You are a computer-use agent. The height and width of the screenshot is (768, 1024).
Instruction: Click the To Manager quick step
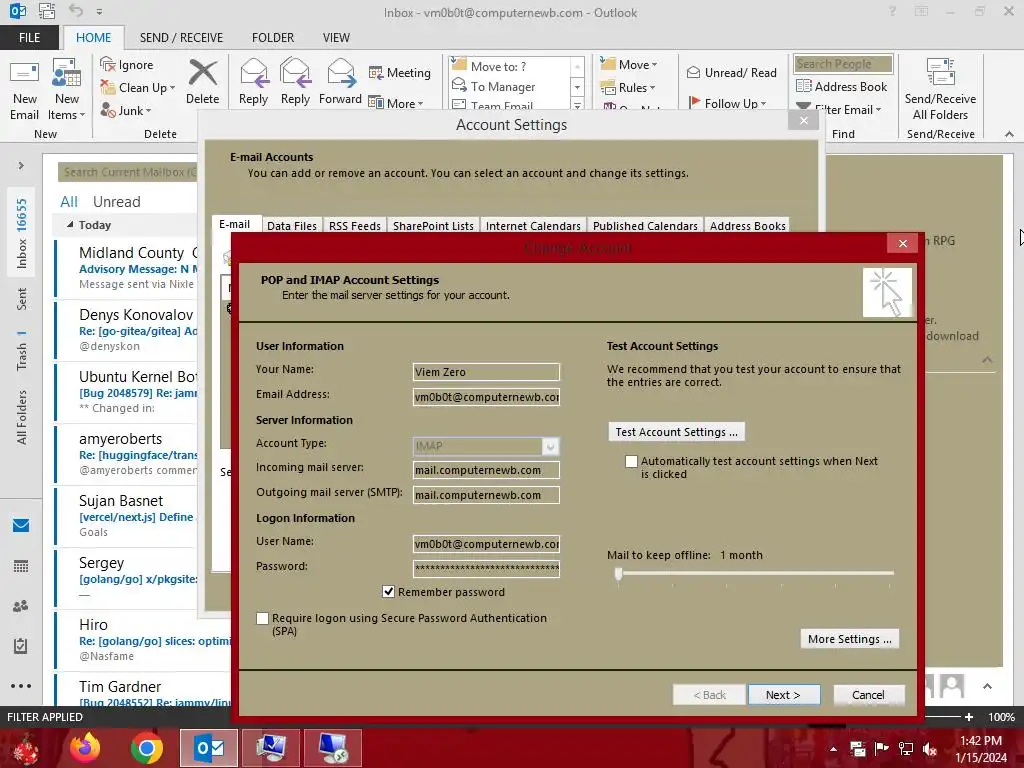pos(503,86)
